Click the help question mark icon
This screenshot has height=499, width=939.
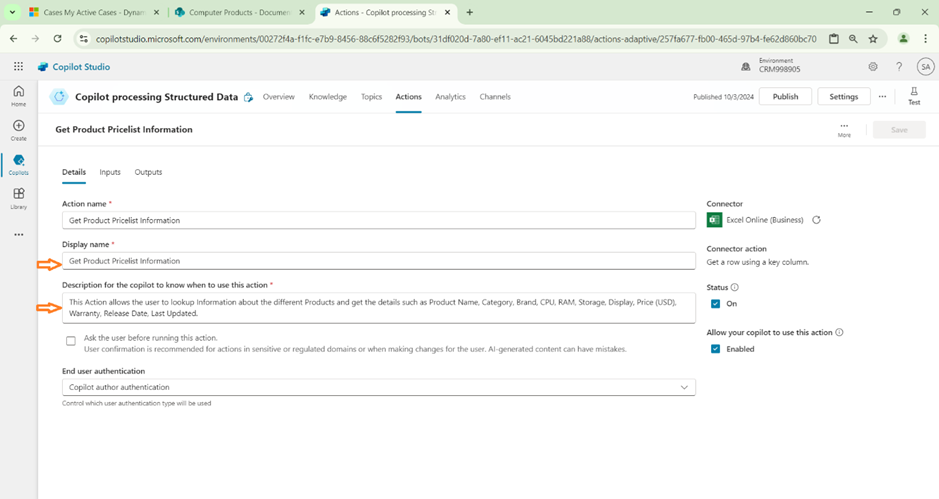tap(899, 67)
